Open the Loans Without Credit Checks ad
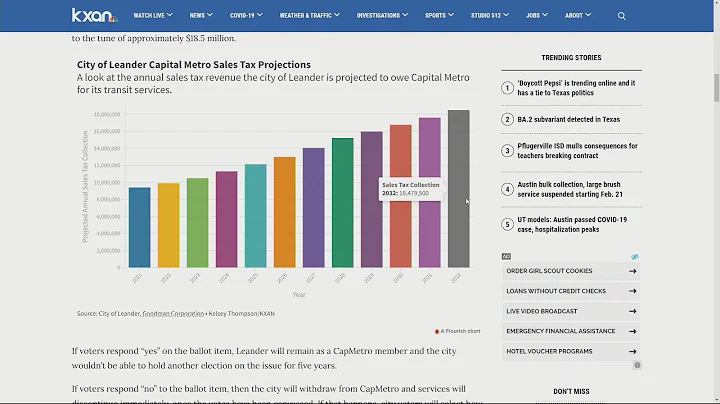720x404 pixels. click(x=571, y=291)
